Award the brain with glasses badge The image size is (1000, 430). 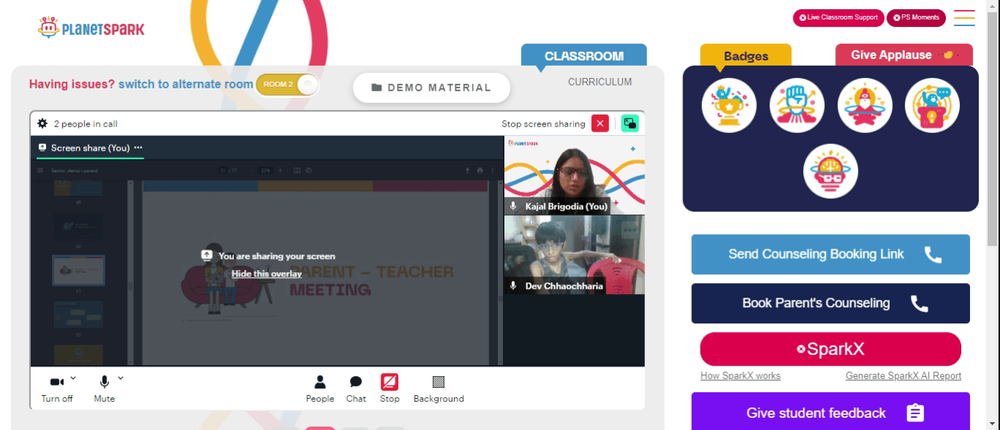tap(830, 171)
